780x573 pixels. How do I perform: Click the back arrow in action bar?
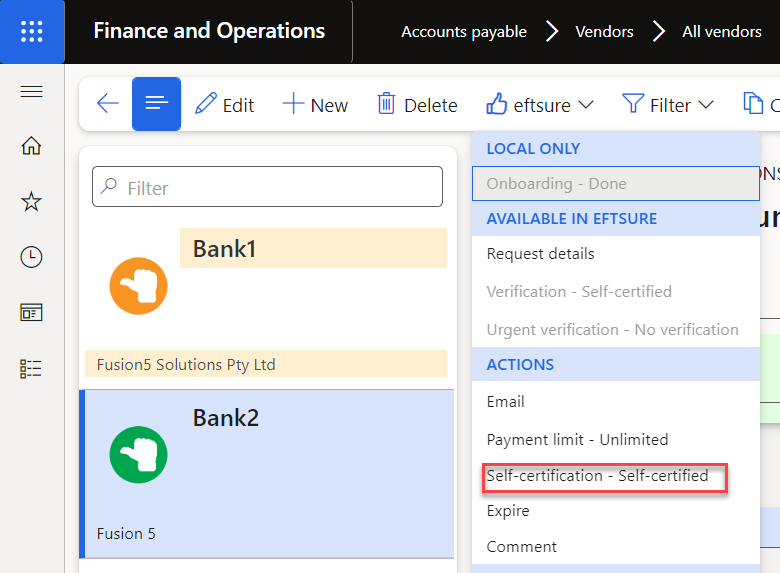(x=107, y=104)
